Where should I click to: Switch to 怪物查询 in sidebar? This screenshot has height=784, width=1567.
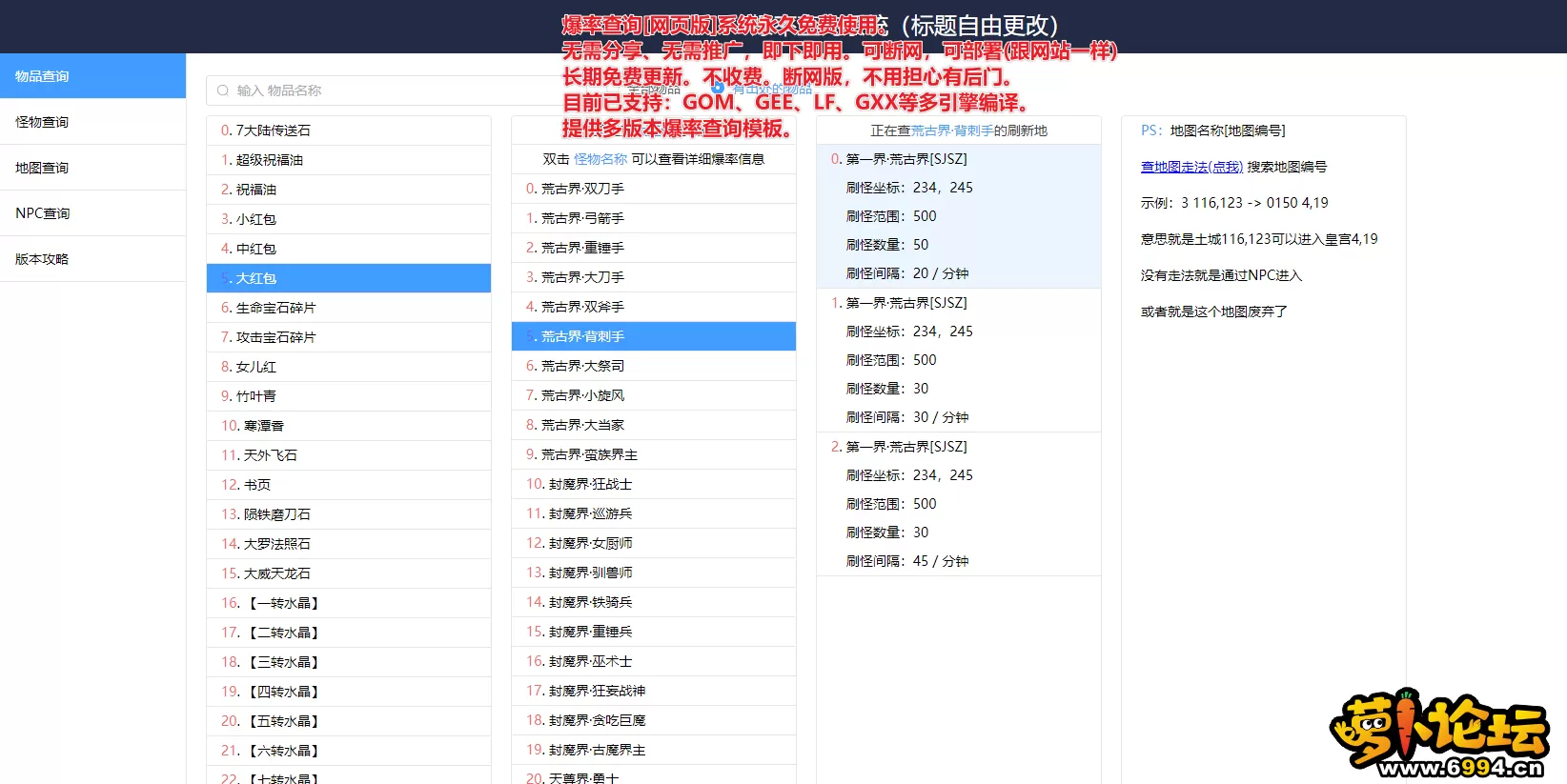pyautogui.click(x=92, y=122)
